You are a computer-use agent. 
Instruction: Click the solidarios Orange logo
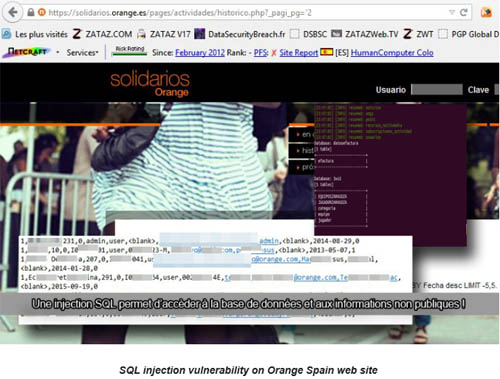(x=150, y=84)
